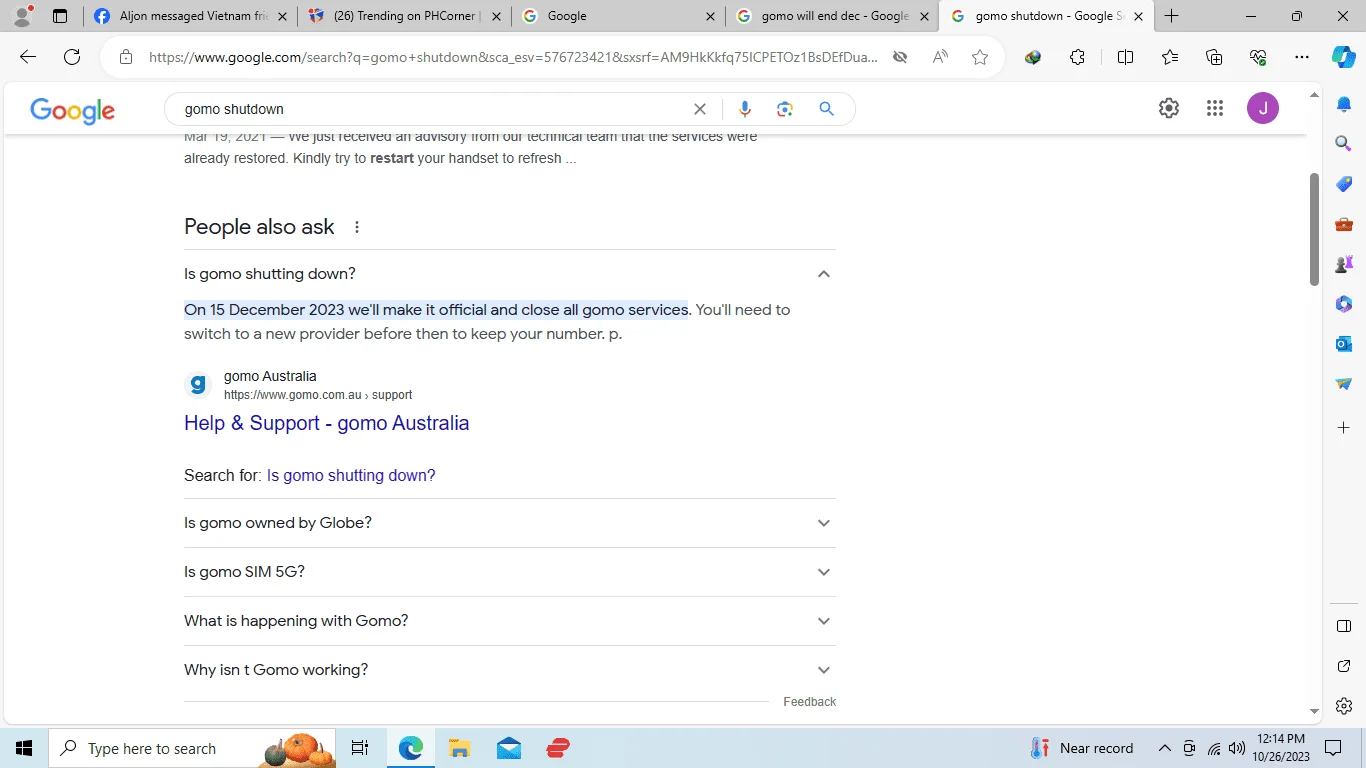
Task: Adjust volume speaker icon in tray
Action: (1237, 748)
